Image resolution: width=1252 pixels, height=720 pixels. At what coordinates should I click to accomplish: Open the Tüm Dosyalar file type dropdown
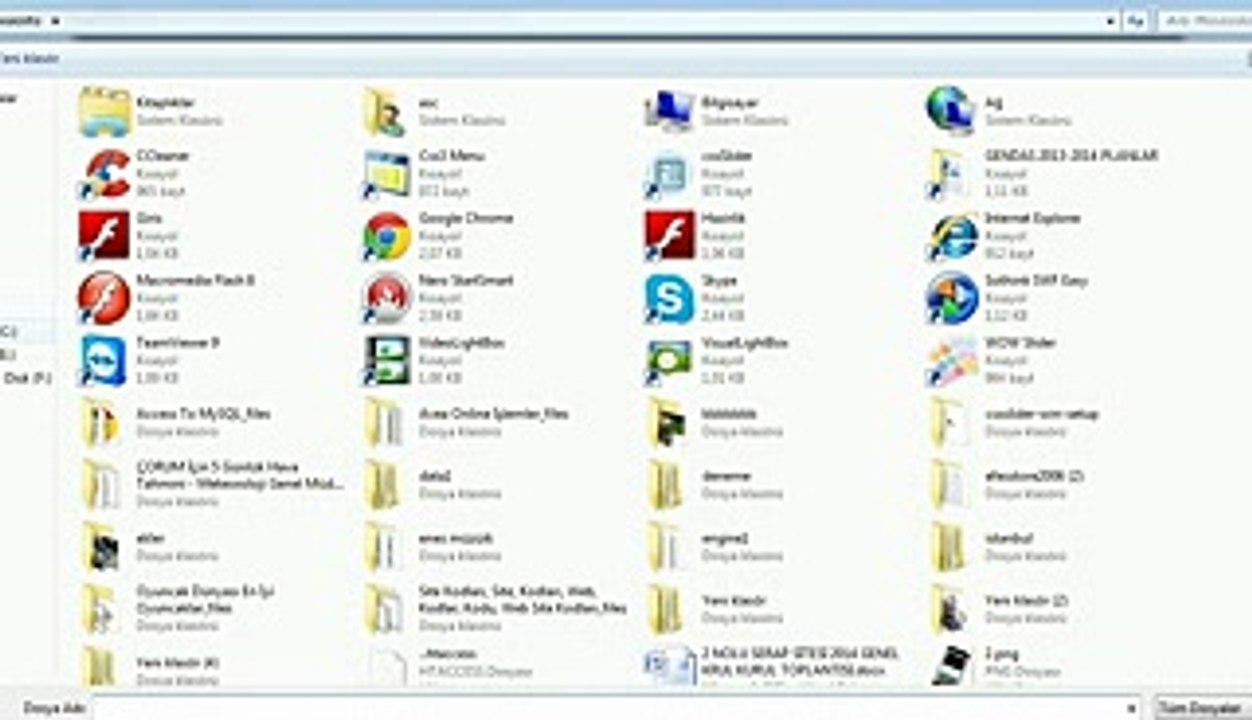(x=1203, y=708)
